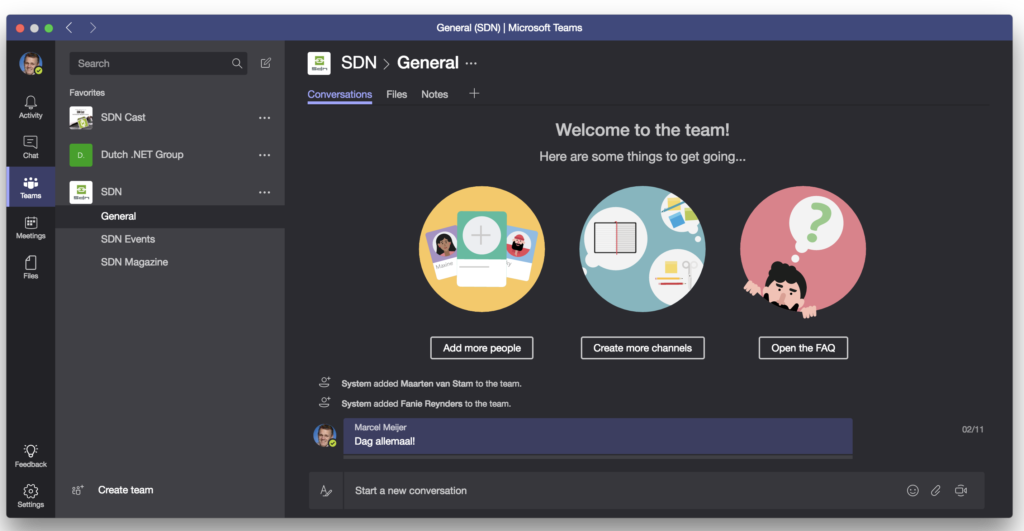Open more options for Dutch .NET Group
The height and width of the screenshot is (531, 1024).
(264, 155)
